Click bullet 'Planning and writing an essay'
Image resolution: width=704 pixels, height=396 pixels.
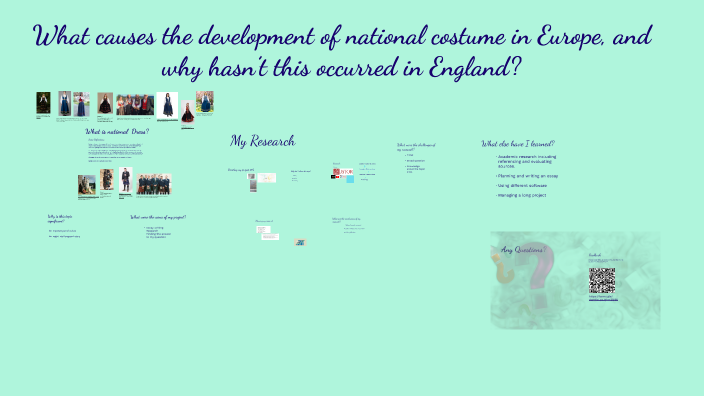coord(527,176)
